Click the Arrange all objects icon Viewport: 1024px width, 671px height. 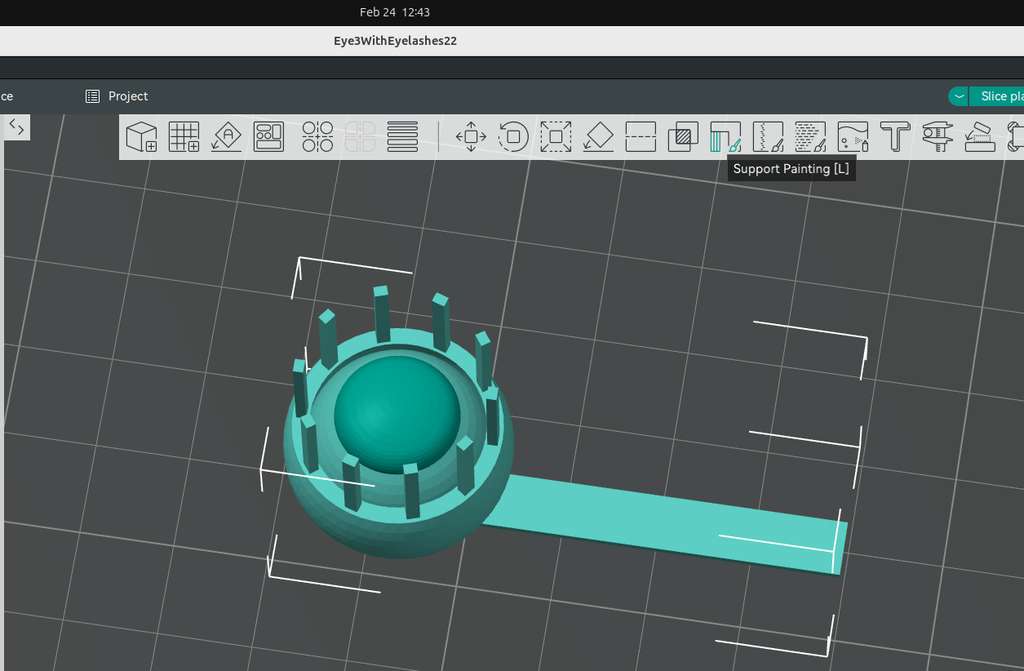coord(268,137)
